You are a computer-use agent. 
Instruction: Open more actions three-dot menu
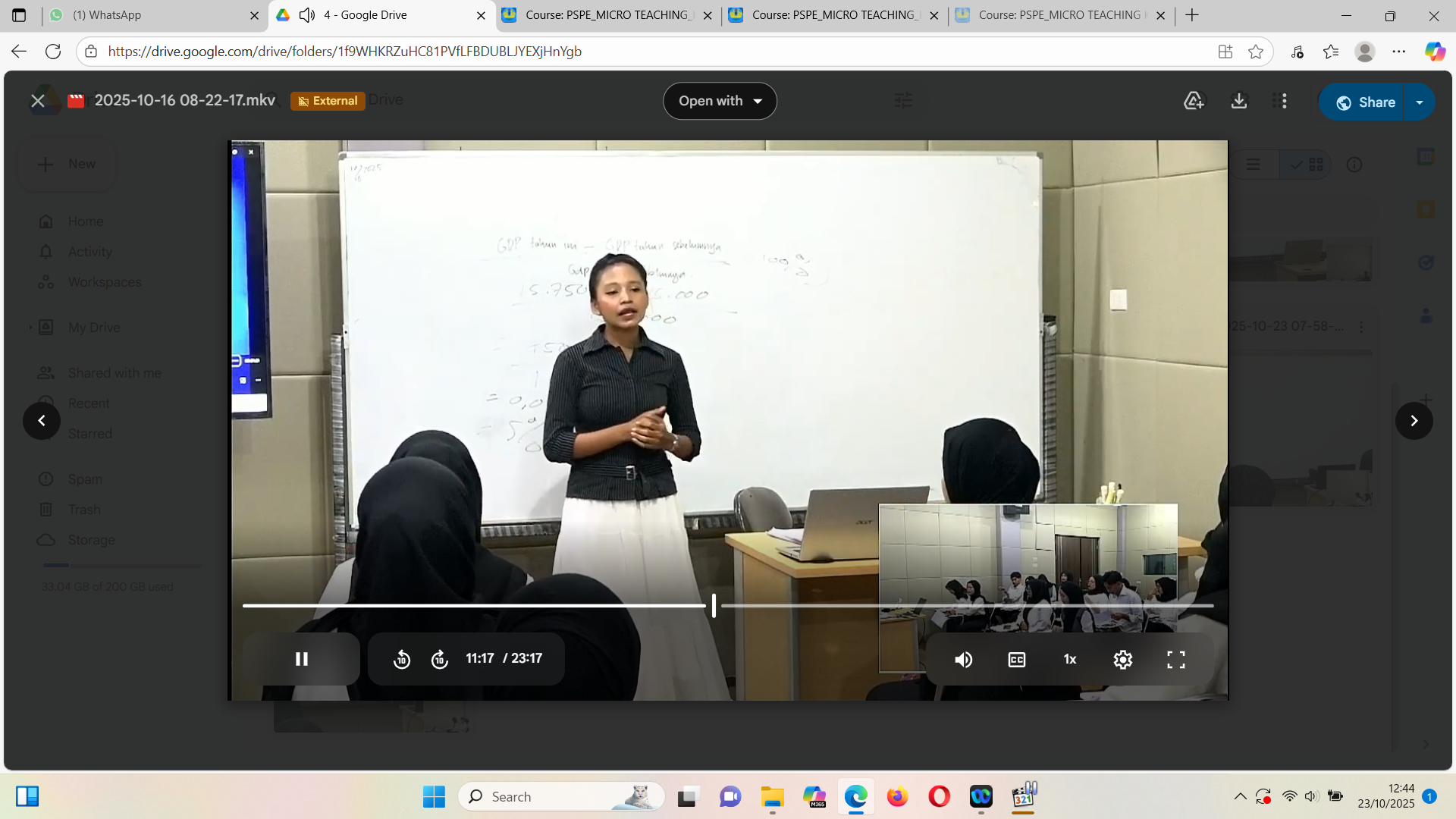click(1284, 101)
